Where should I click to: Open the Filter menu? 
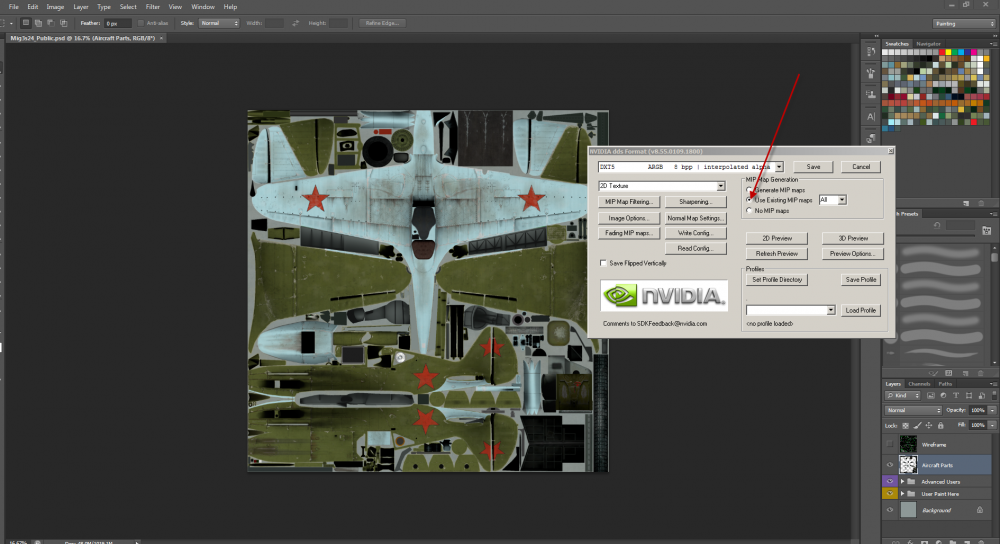coord(153,6)
